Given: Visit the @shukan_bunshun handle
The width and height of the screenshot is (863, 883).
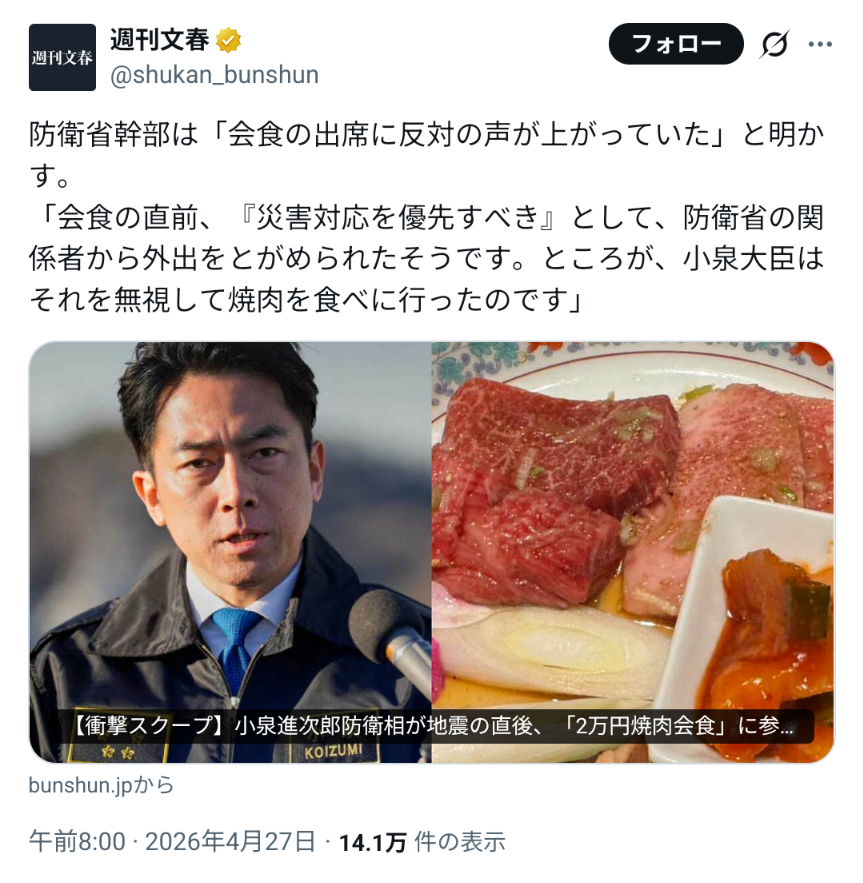Looking at the screenshot, I should point(215,75).
